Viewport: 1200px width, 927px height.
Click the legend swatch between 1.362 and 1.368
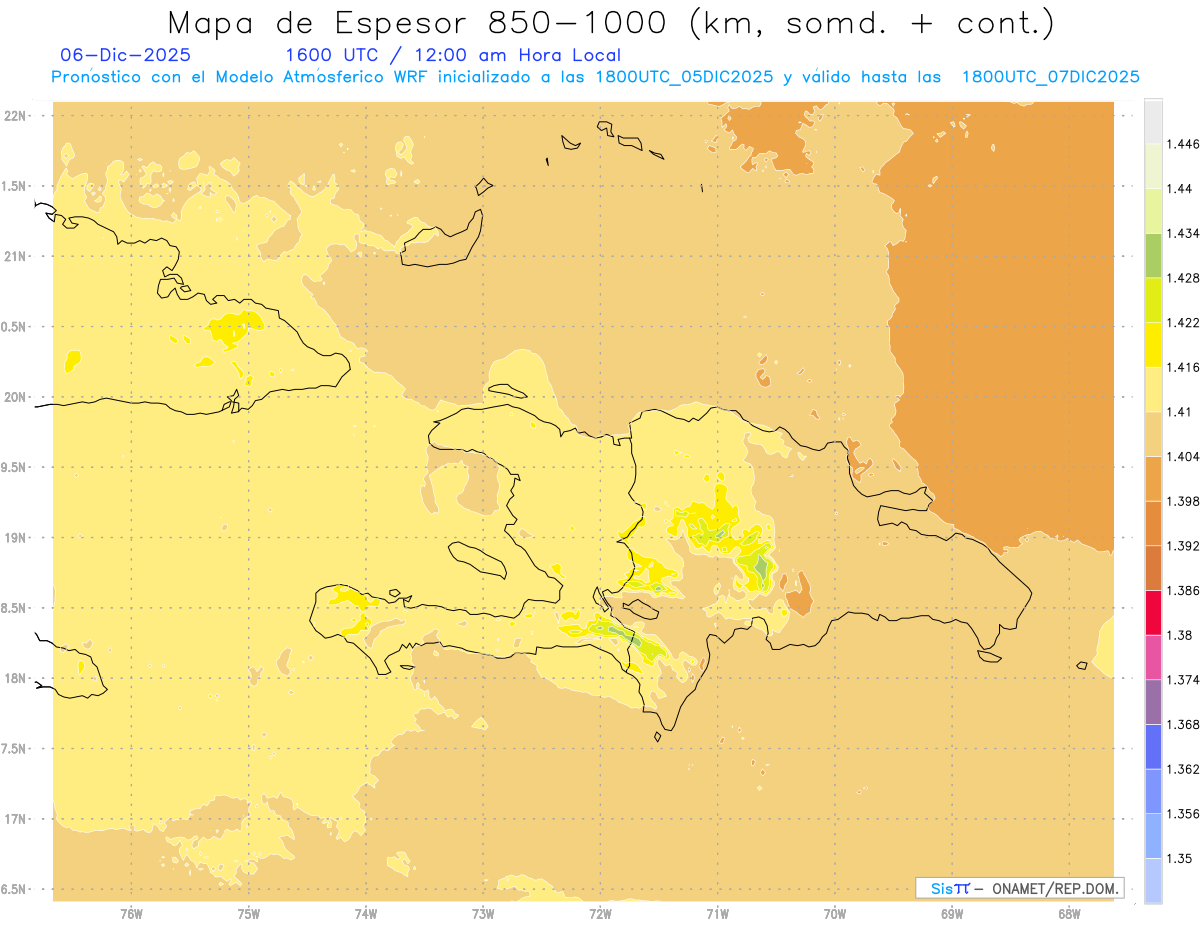pyautogui.click(x=1154, y=746)
